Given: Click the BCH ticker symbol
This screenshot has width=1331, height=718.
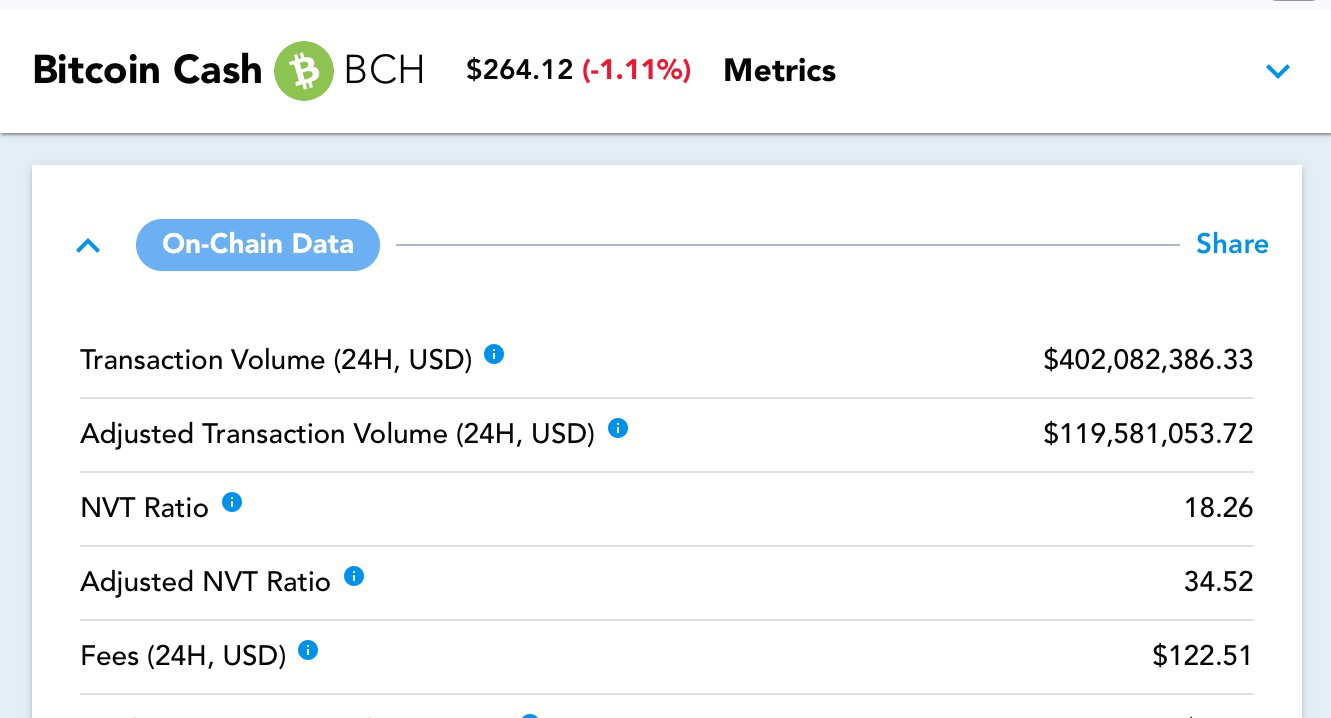Looking at the screenshot, I should click(384, 71).
